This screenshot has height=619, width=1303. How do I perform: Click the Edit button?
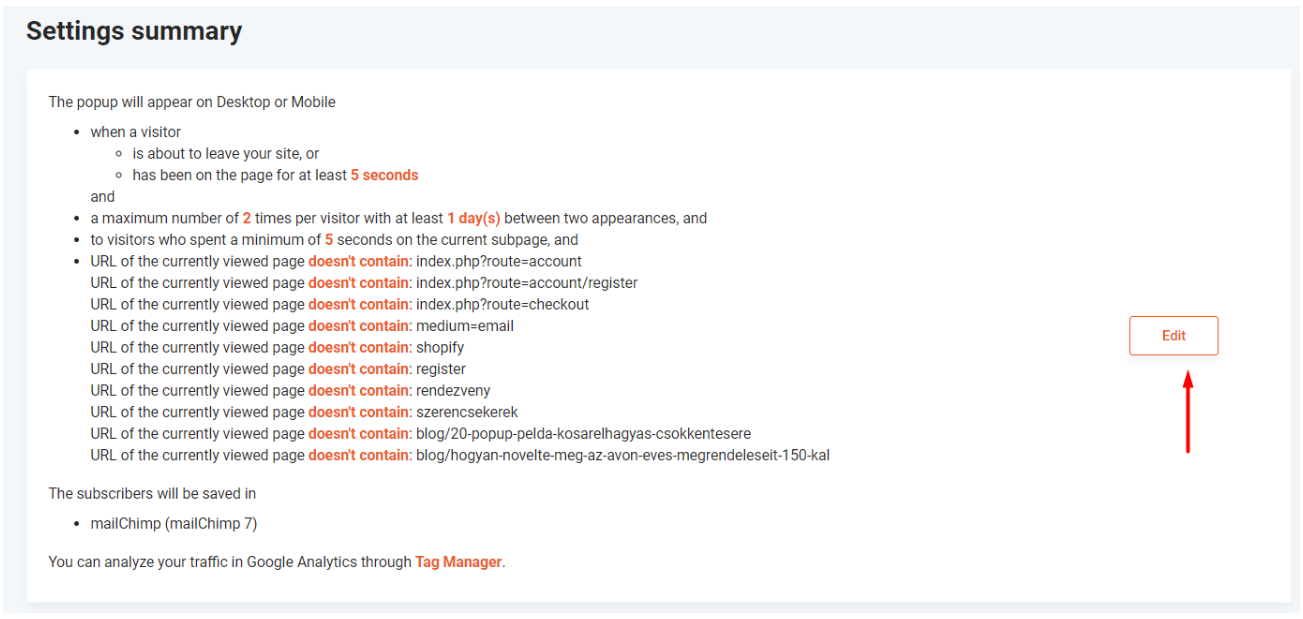click(1173, 336)
